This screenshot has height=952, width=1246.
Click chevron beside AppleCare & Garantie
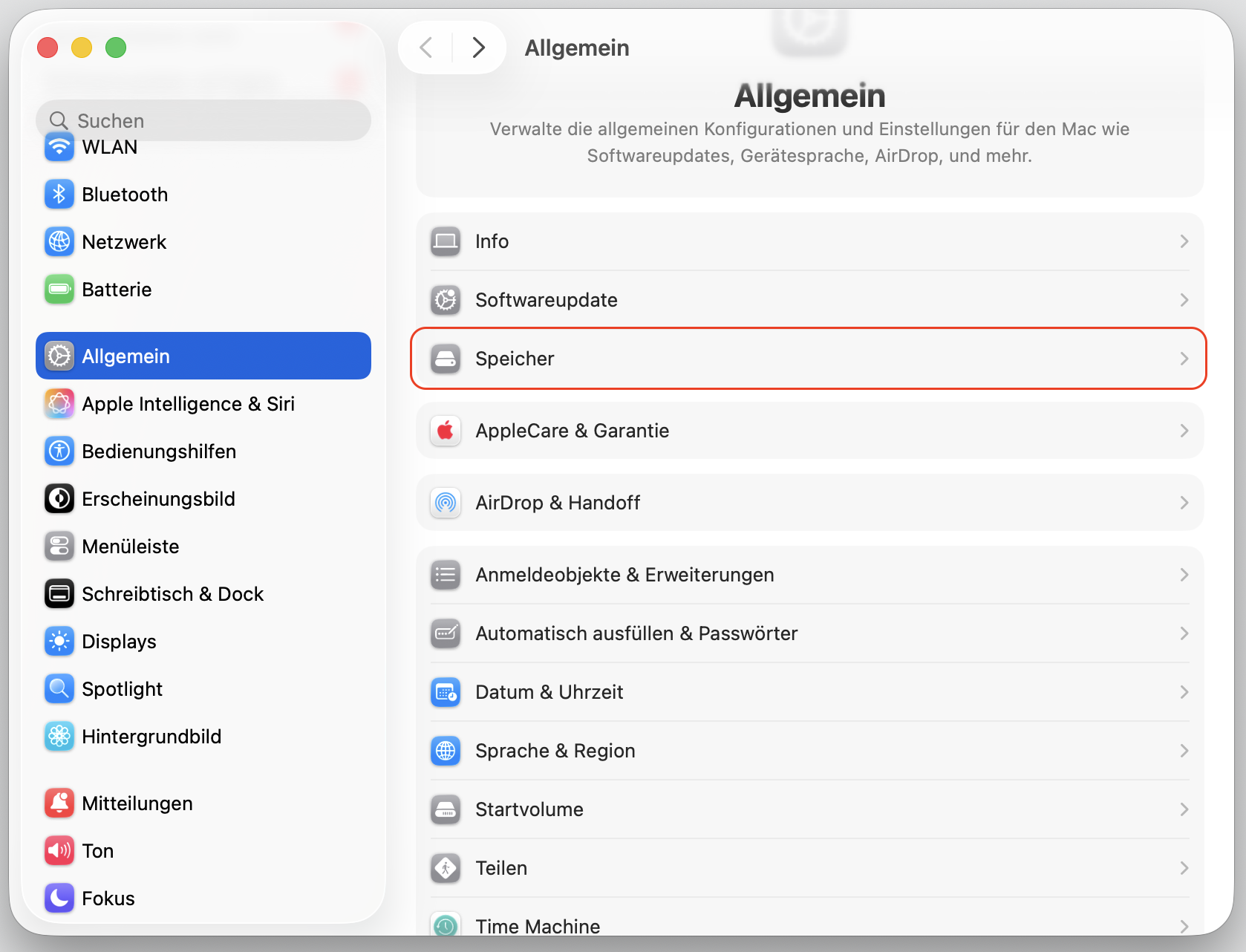(1184, 431)
